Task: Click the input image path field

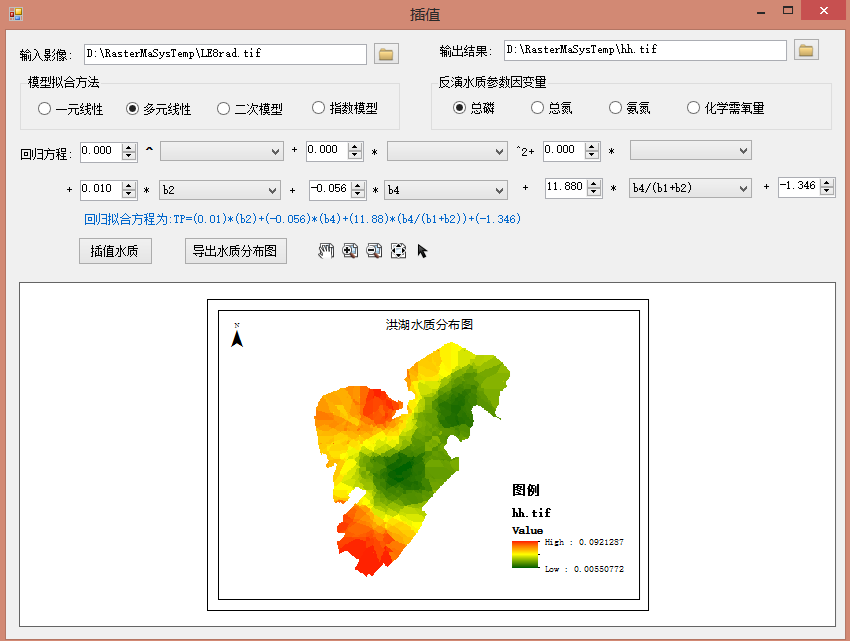Action: (226, 54)
